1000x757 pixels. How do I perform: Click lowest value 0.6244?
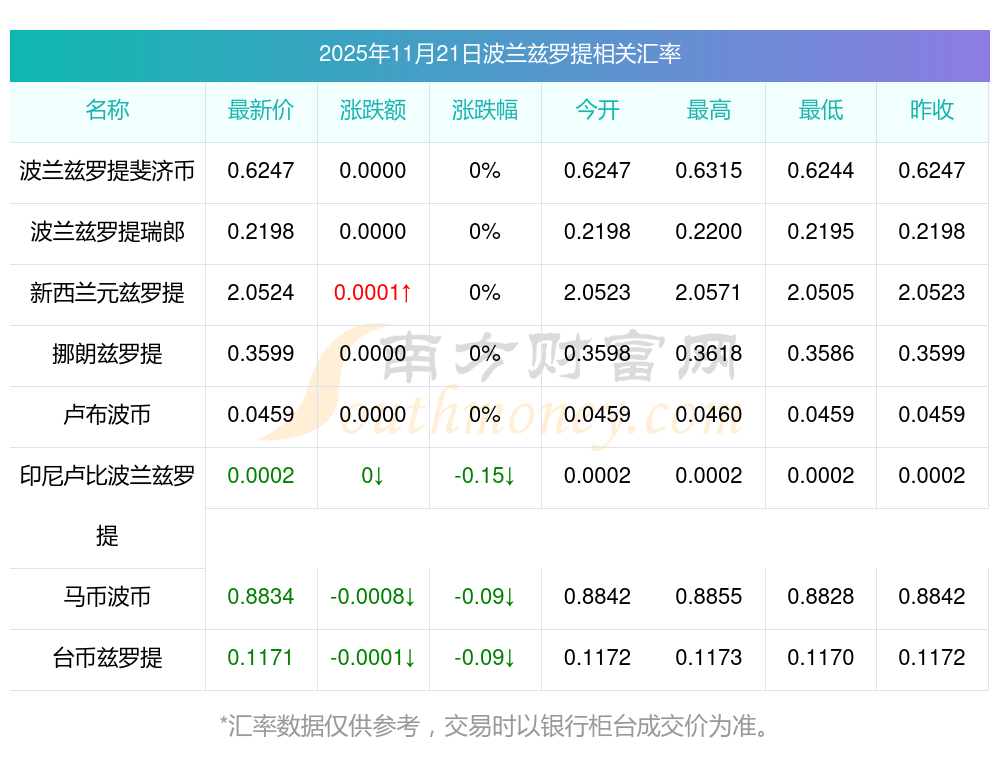821,171
